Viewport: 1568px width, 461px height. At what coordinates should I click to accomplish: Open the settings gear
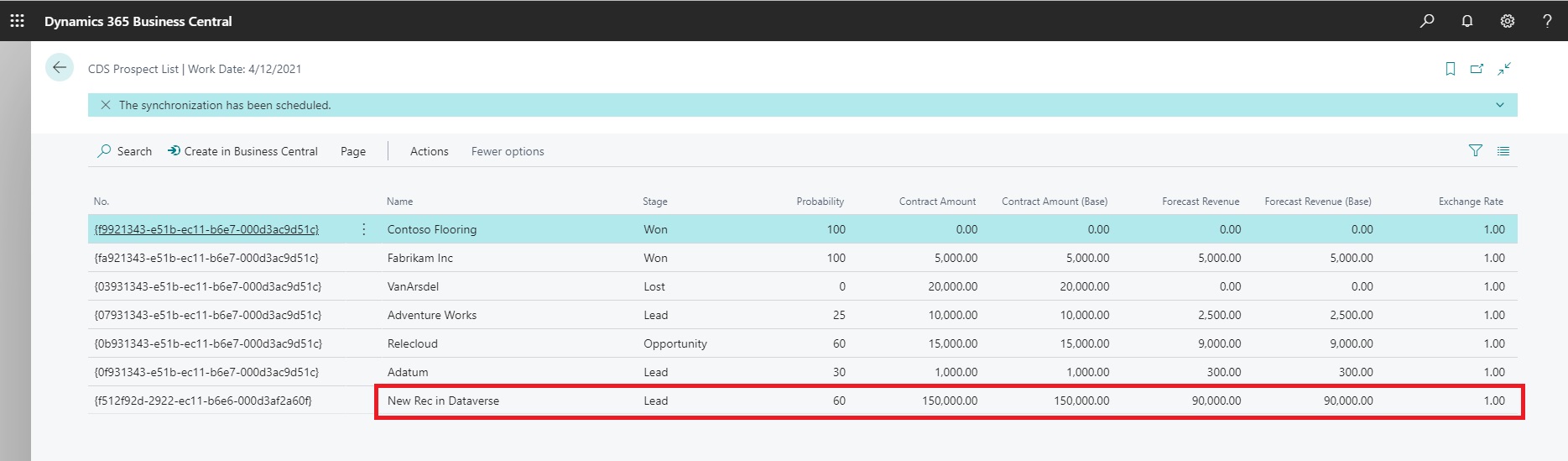(1507, 21)
